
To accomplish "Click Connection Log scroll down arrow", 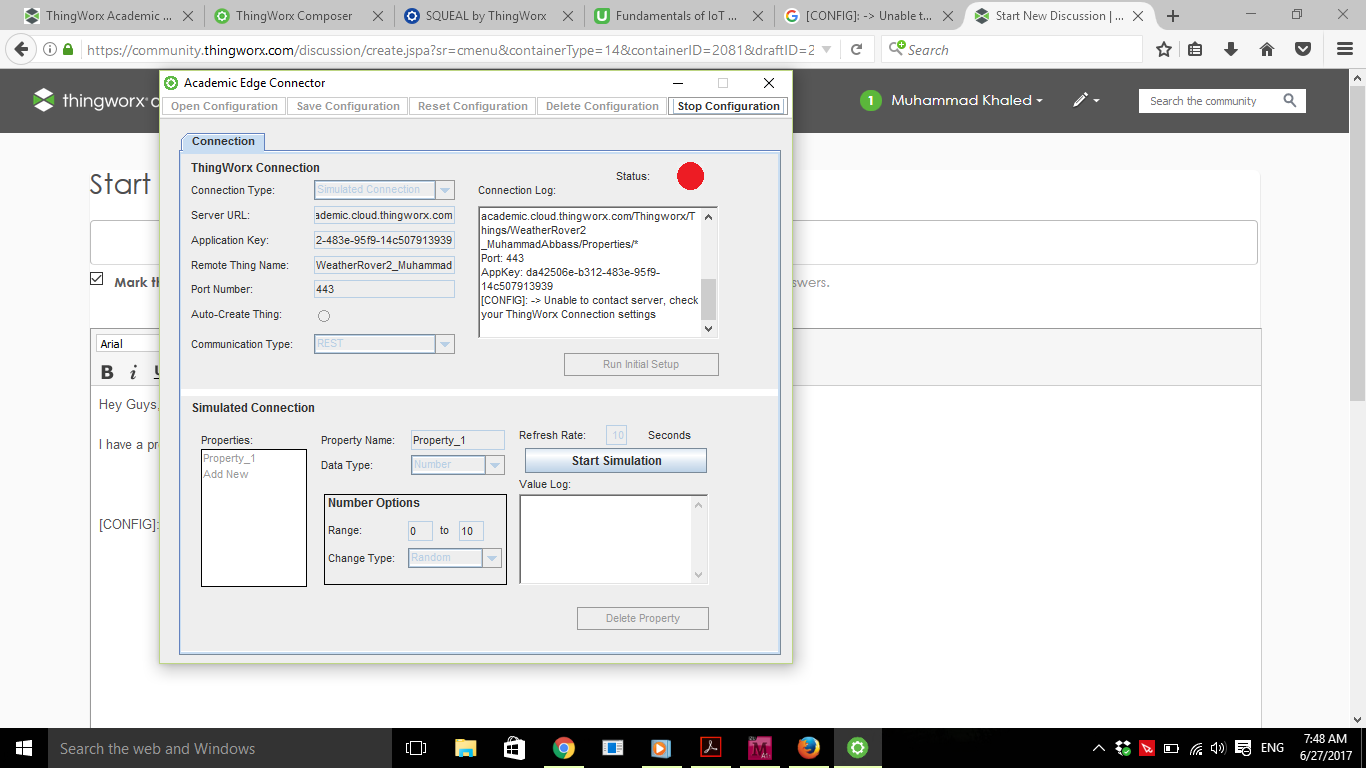I will pyautogui.click(x=709, y=329).
